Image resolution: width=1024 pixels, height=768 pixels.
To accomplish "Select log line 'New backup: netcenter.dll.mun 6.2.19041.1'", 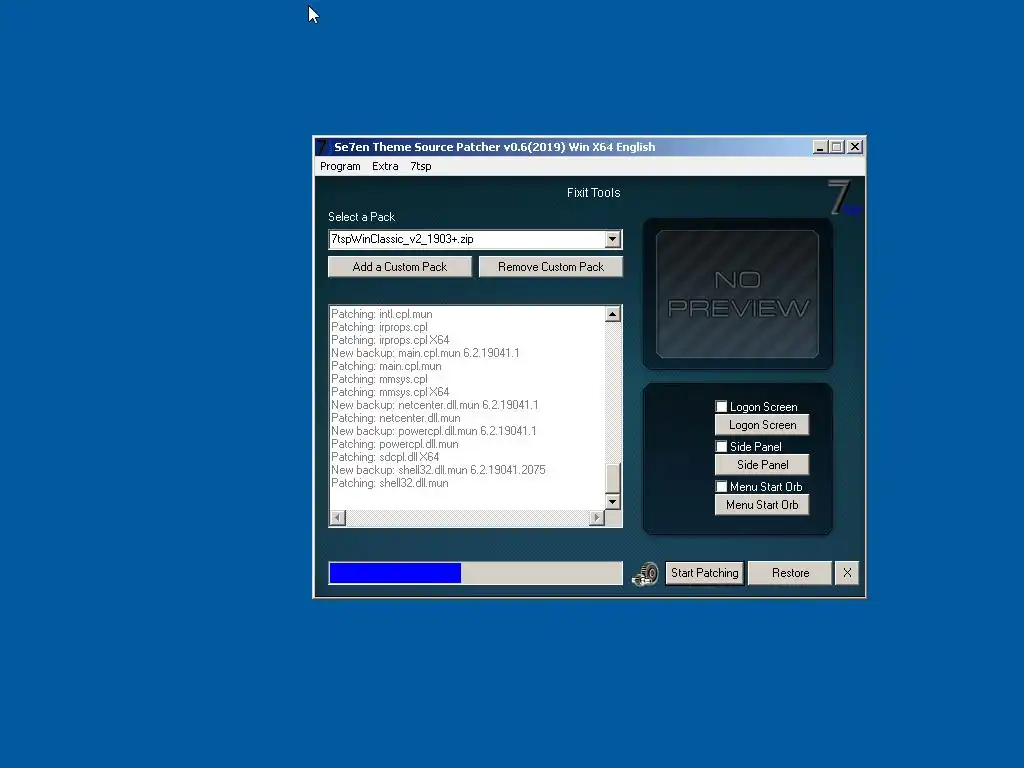I will point(434,405).
